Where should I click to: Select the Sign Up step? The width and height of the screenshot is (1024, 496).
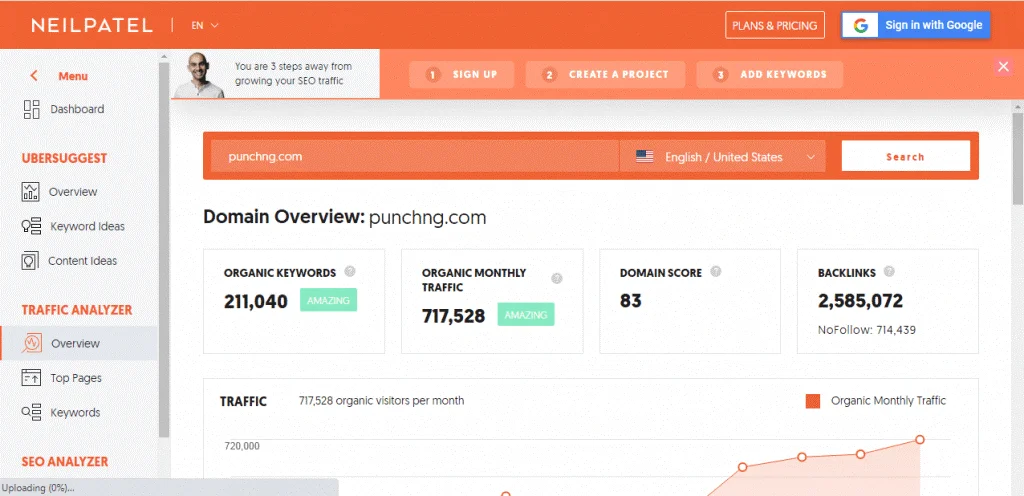click(x=461, y=75)
